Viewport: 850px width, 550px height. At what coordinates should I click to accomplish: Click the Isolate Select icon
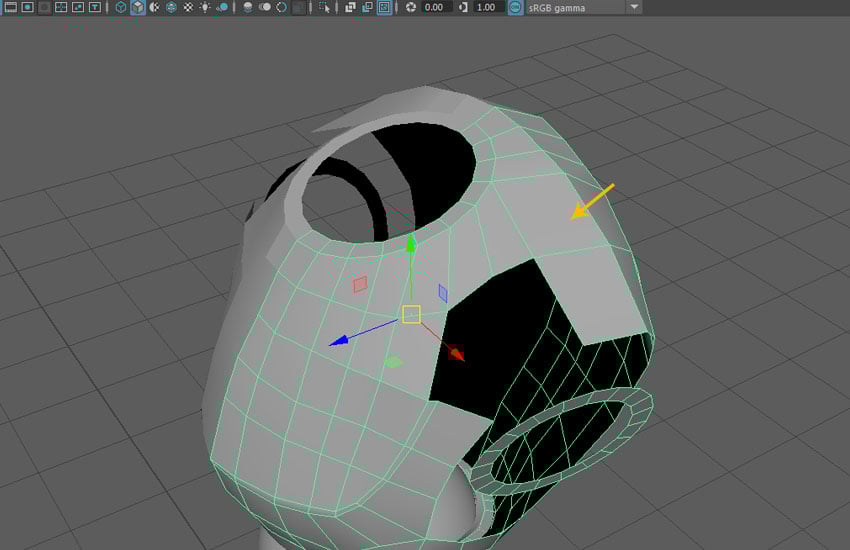pyautogui.click(x=324, y=7)
